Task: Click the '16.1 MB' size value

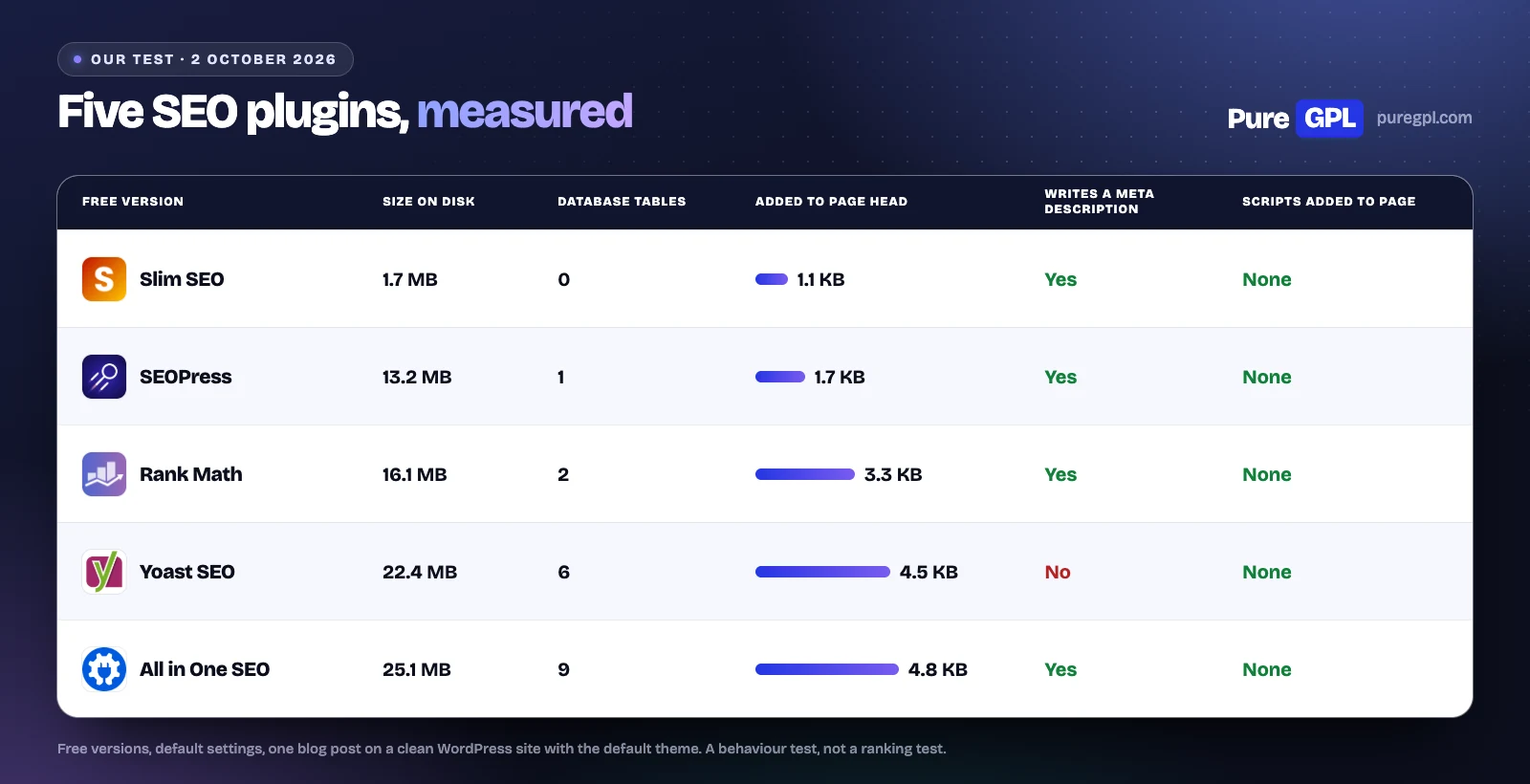Action: point(414,474)
